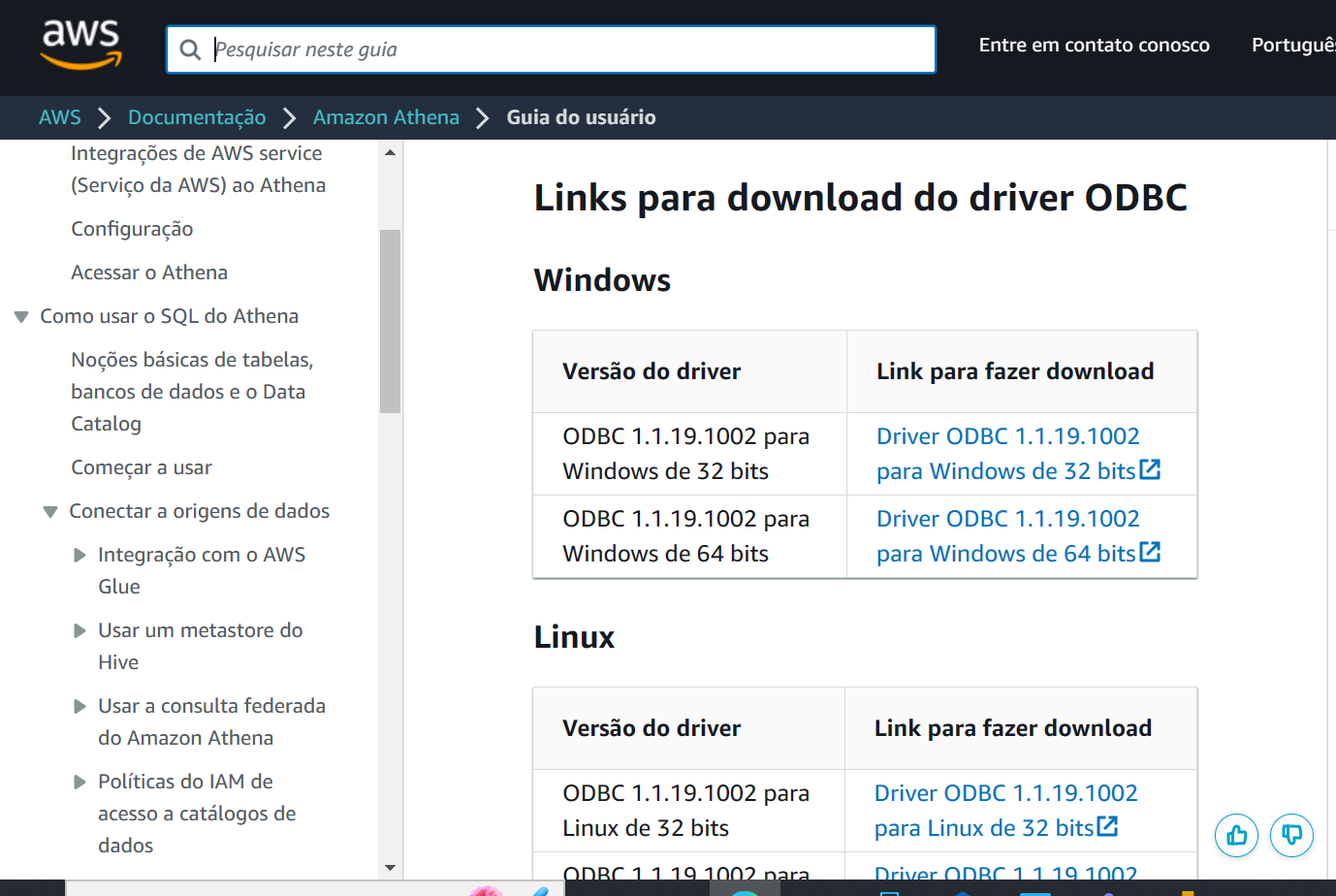1336x896 pixels.
Task: Expand 'Usar um metastore do Hive' arrow
Action: click(80, 631)
